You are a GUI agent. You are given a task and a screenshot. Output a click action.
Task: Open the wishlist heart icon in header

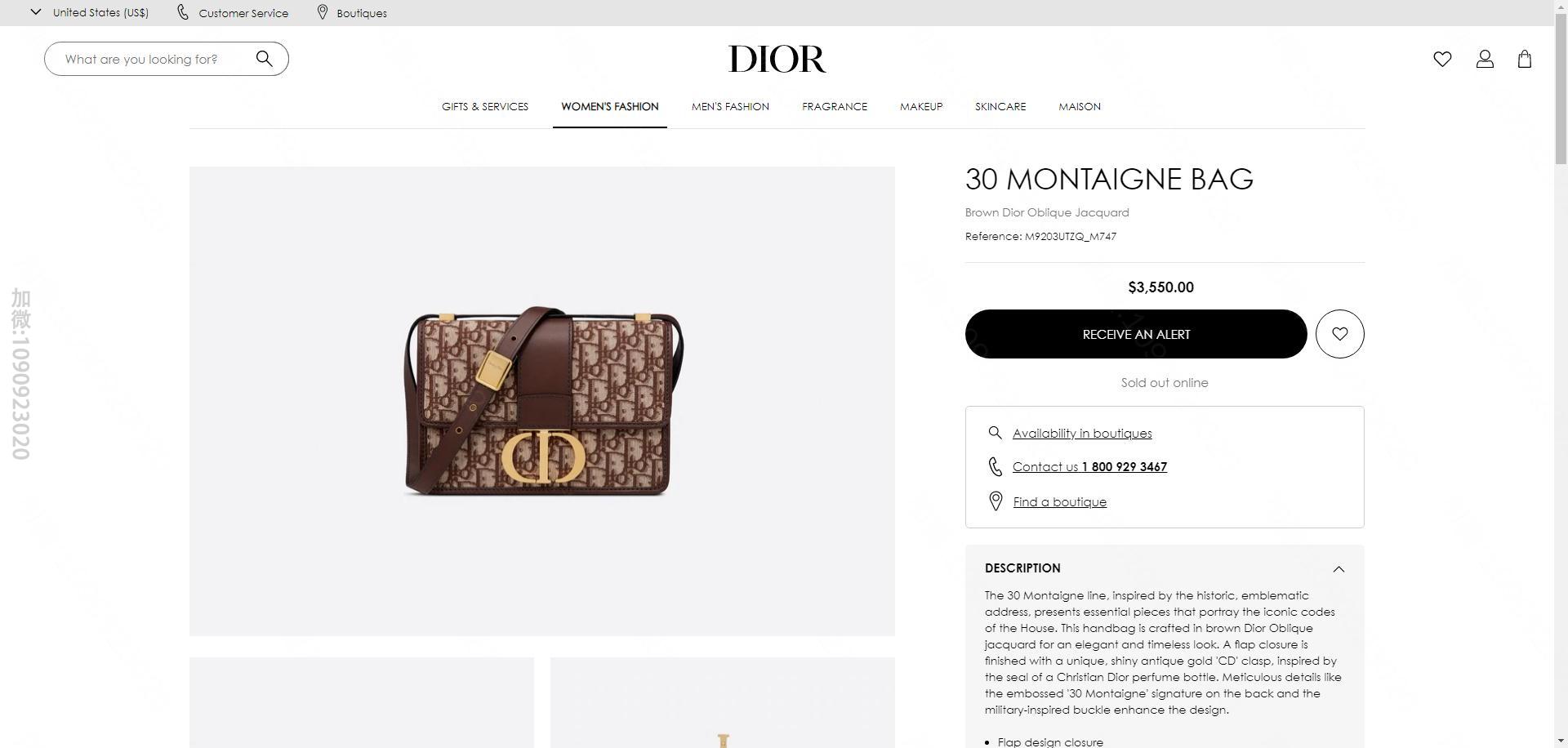point(1442,59)
